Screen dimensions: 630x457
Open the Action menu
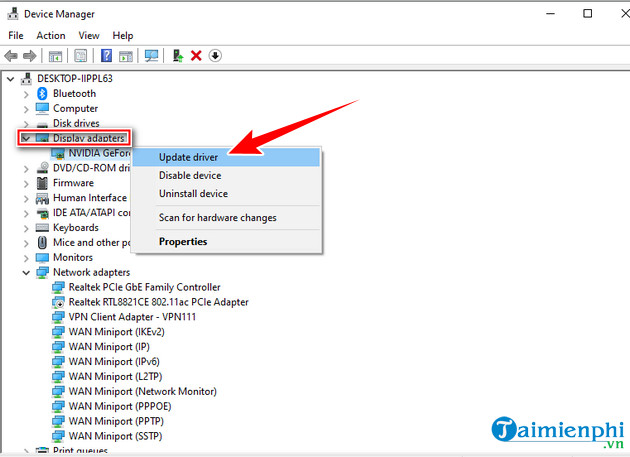coord(51,36)
